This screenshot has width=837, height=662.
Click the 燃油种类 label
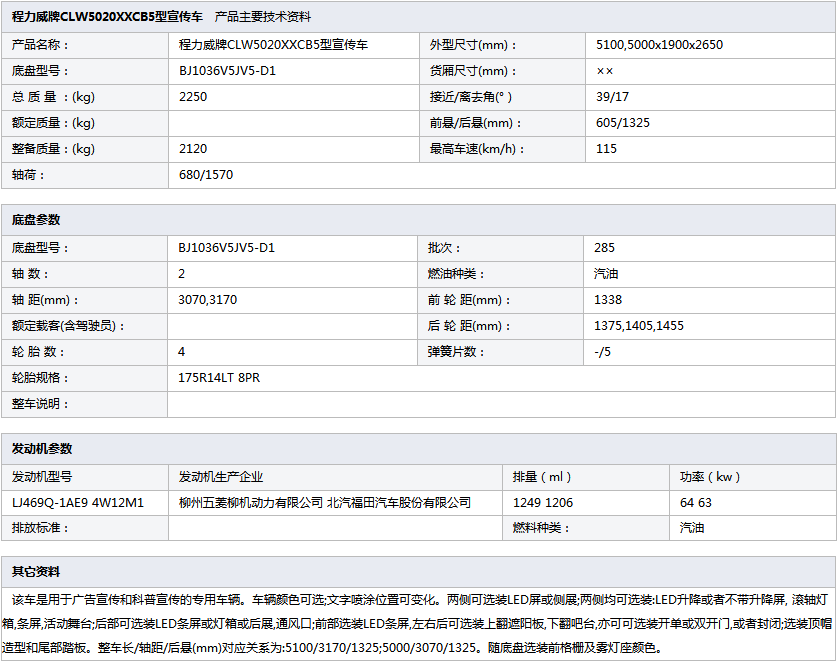tap(456, 274)
